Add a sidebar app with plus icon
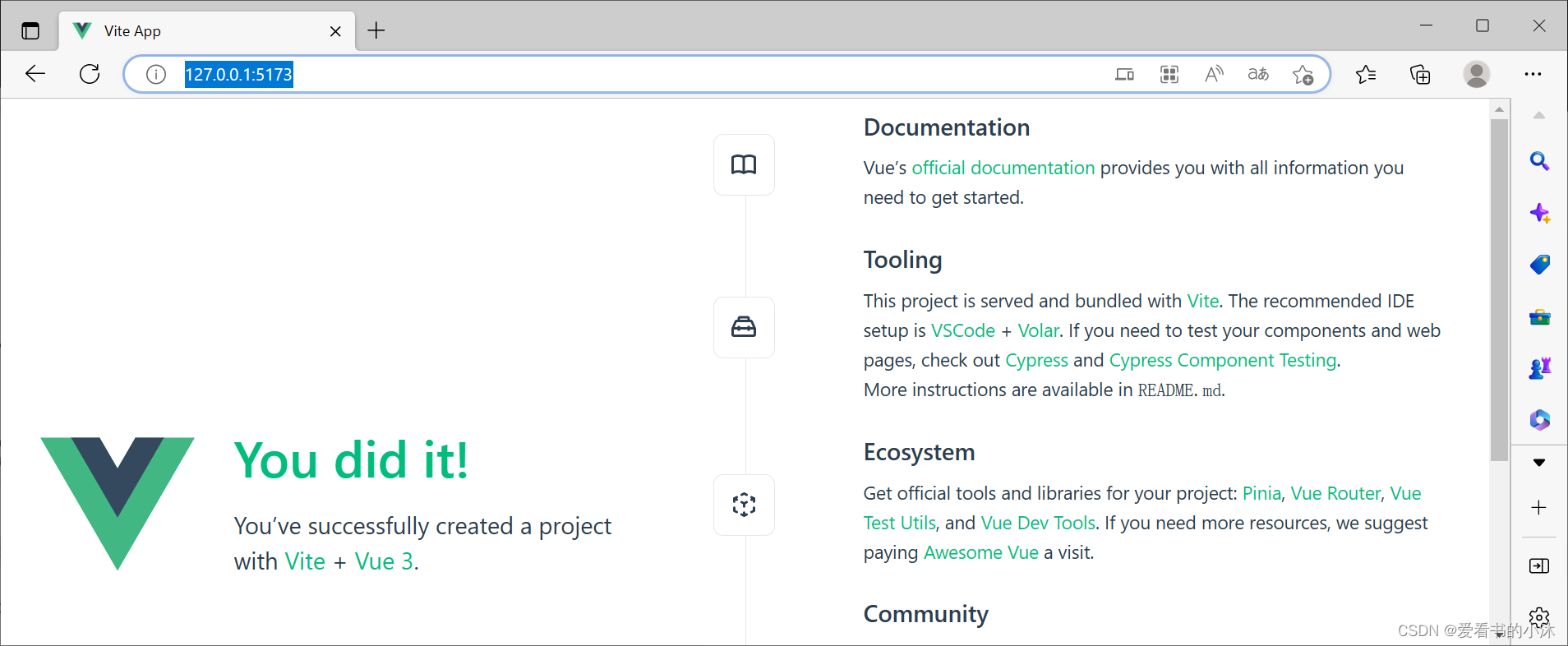1568x646 pixels. click(1539, 508)
